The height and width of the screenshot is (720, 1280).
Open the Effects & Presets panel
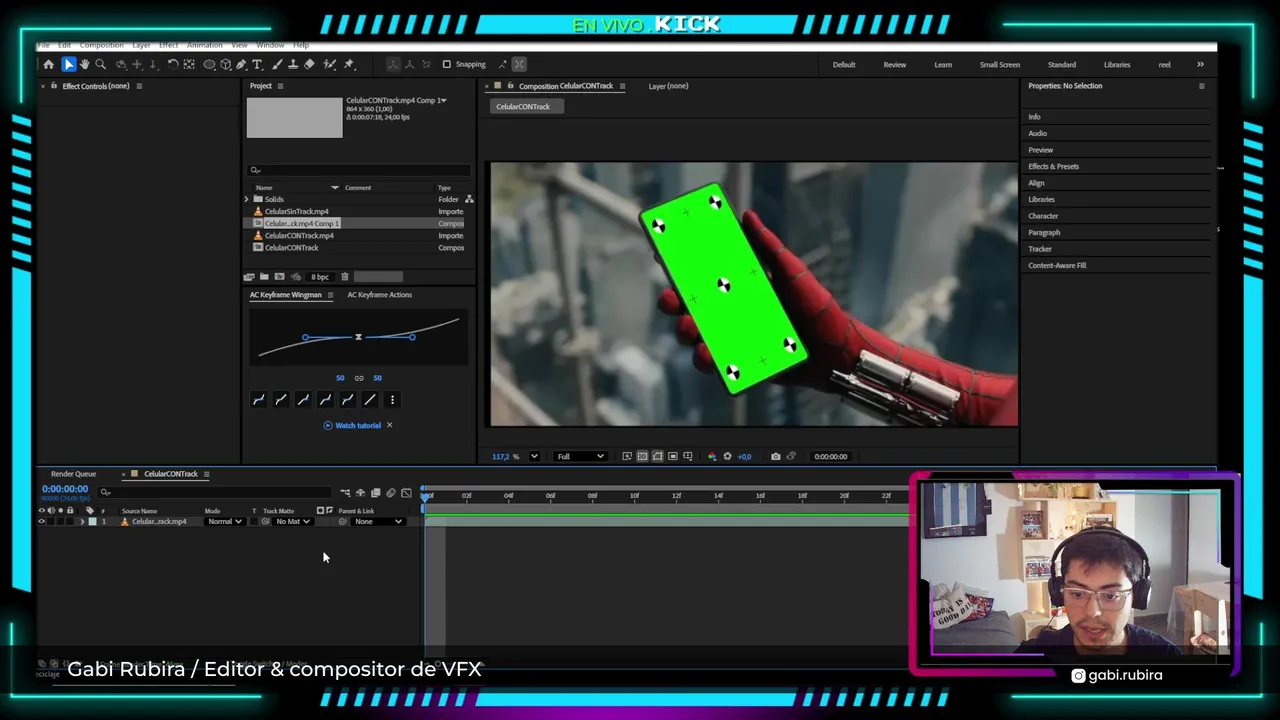(x=1053, y=166)
